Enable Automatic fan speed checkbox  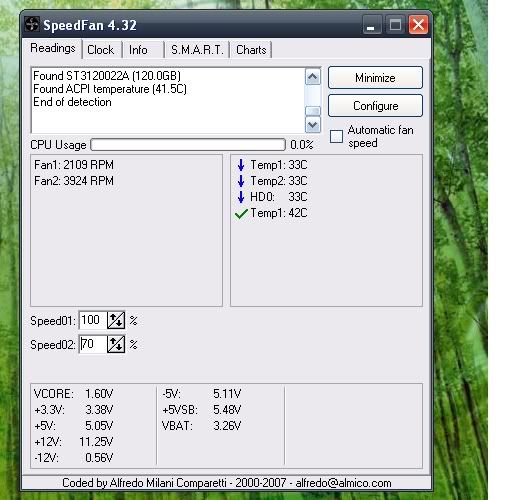(336, 136)
